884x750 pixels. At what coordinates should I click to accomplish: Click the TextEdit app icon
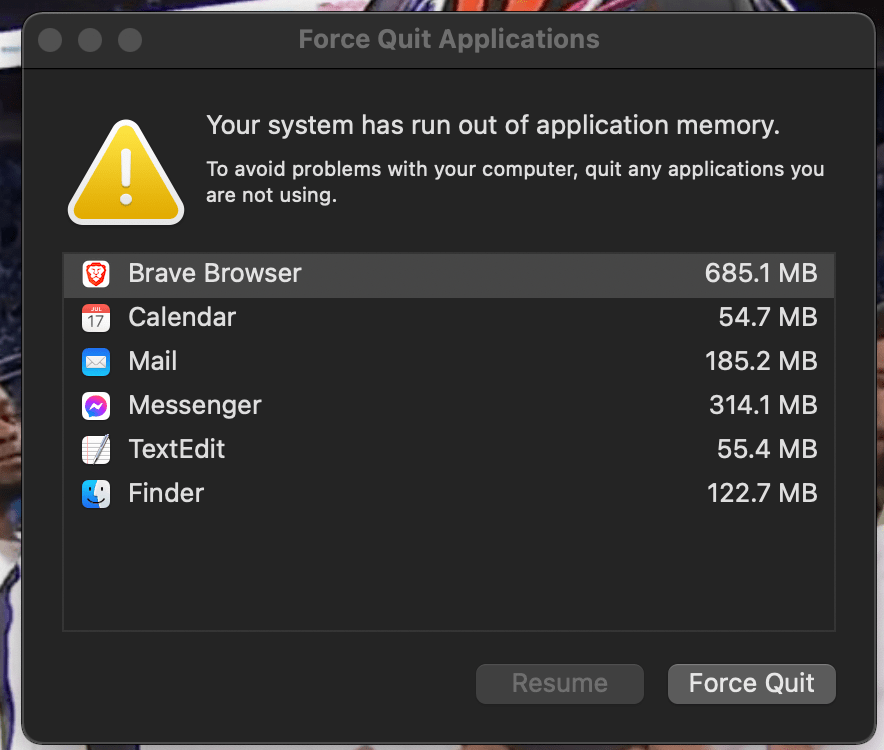[96, 449]
